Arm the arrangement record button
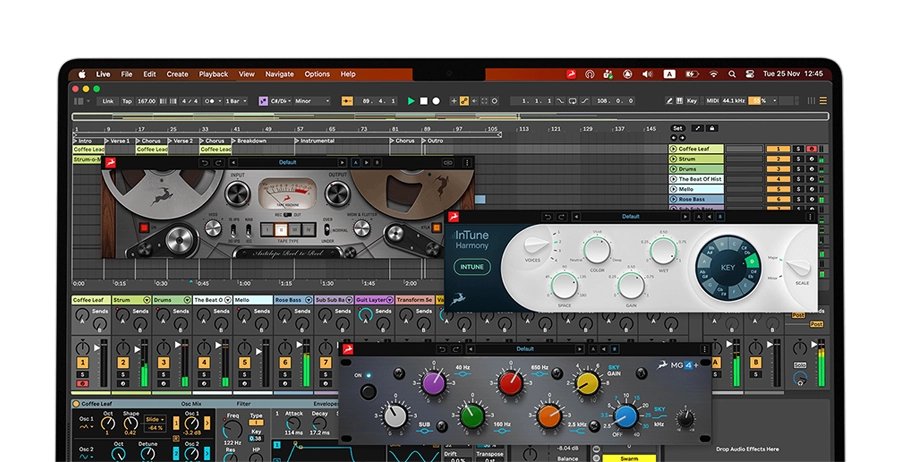The height and width of the screenshot is (462, 900). click(x=436, y=101)
